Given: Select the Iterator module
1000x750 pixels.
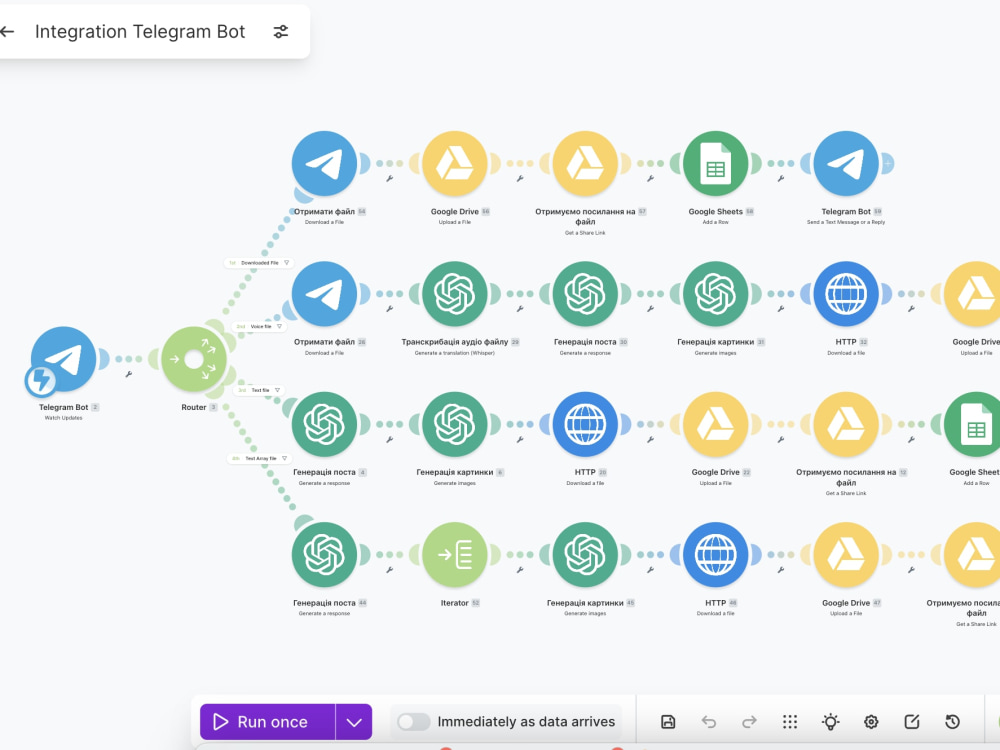Looking at the screenshot, I should tap(455, 555).
